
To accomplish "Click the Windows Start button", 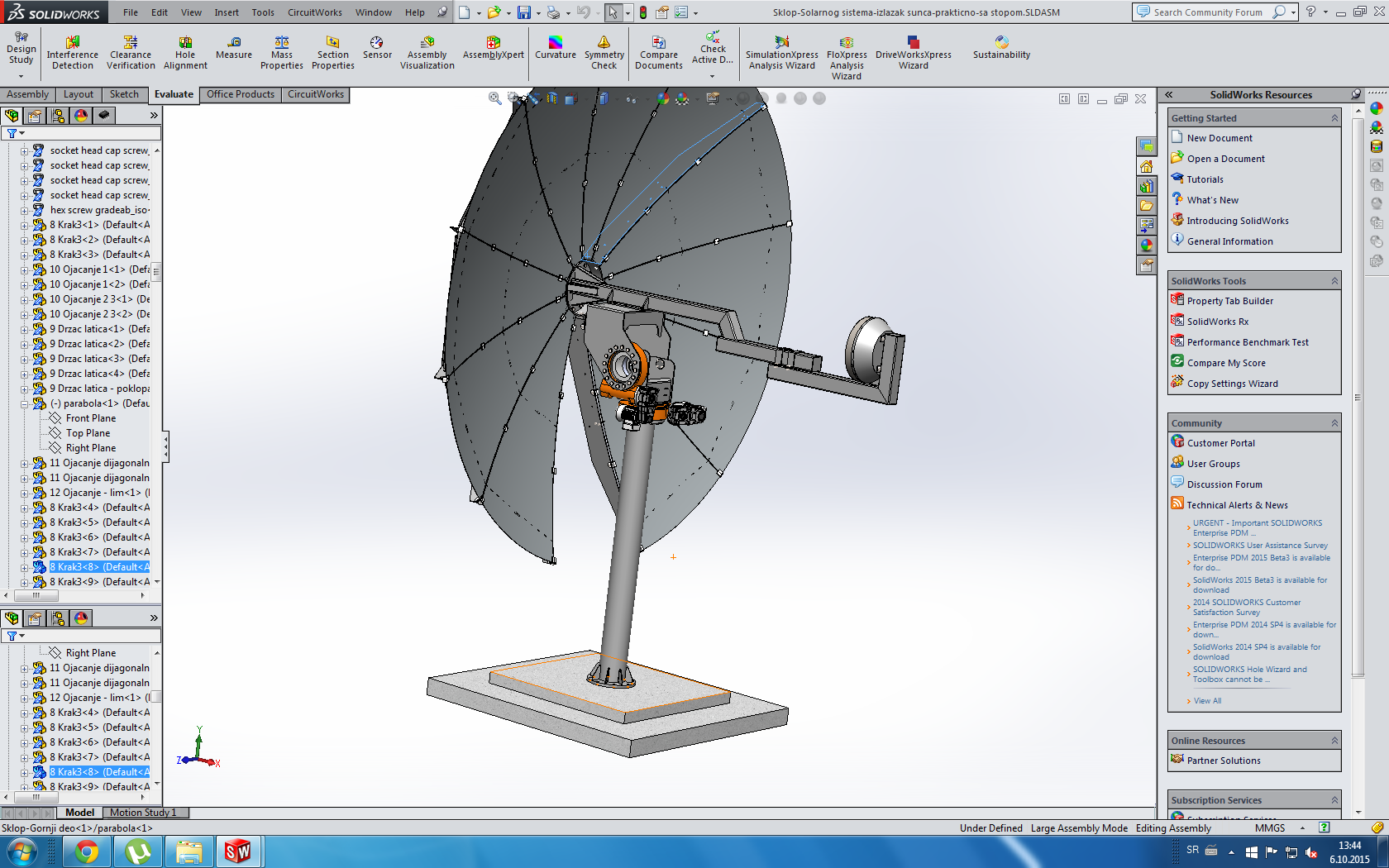I will 21,851.
